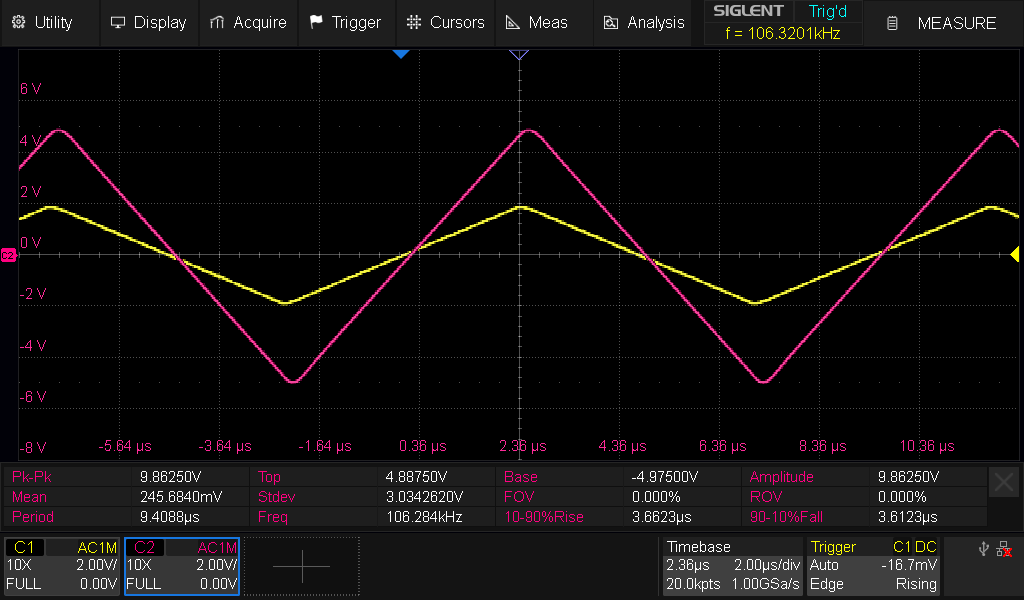The height and width of the screenshot is (600, 1024).
Task: Open the C1 channel settings box
Action: coord(62,565)
